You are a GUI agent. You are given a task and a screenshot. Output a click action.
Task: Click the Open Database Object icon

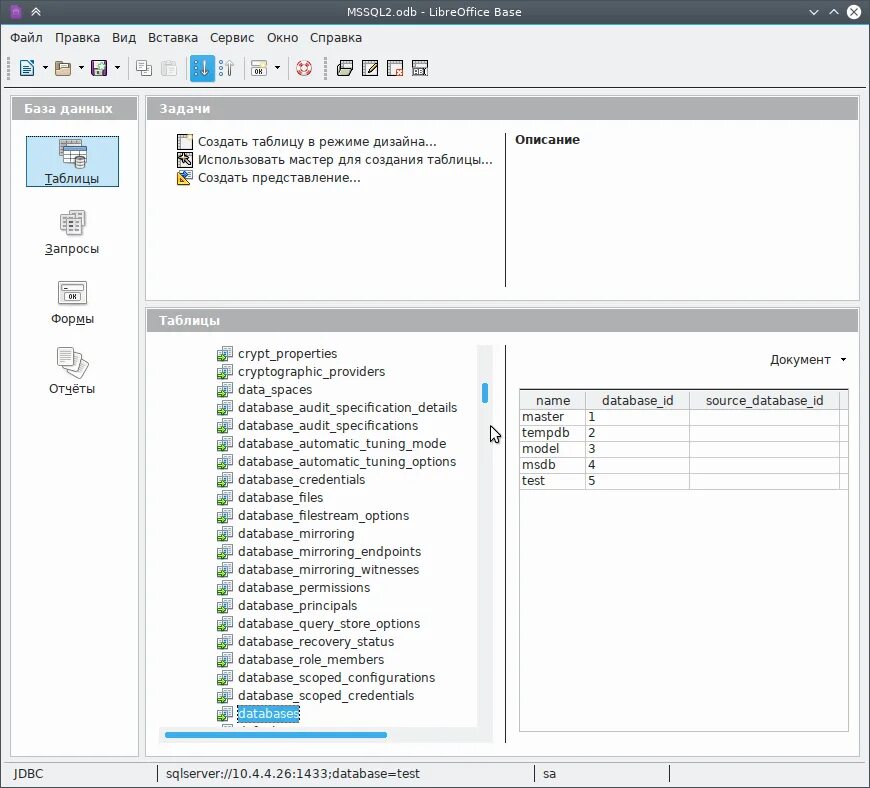(x=345, y=68)
